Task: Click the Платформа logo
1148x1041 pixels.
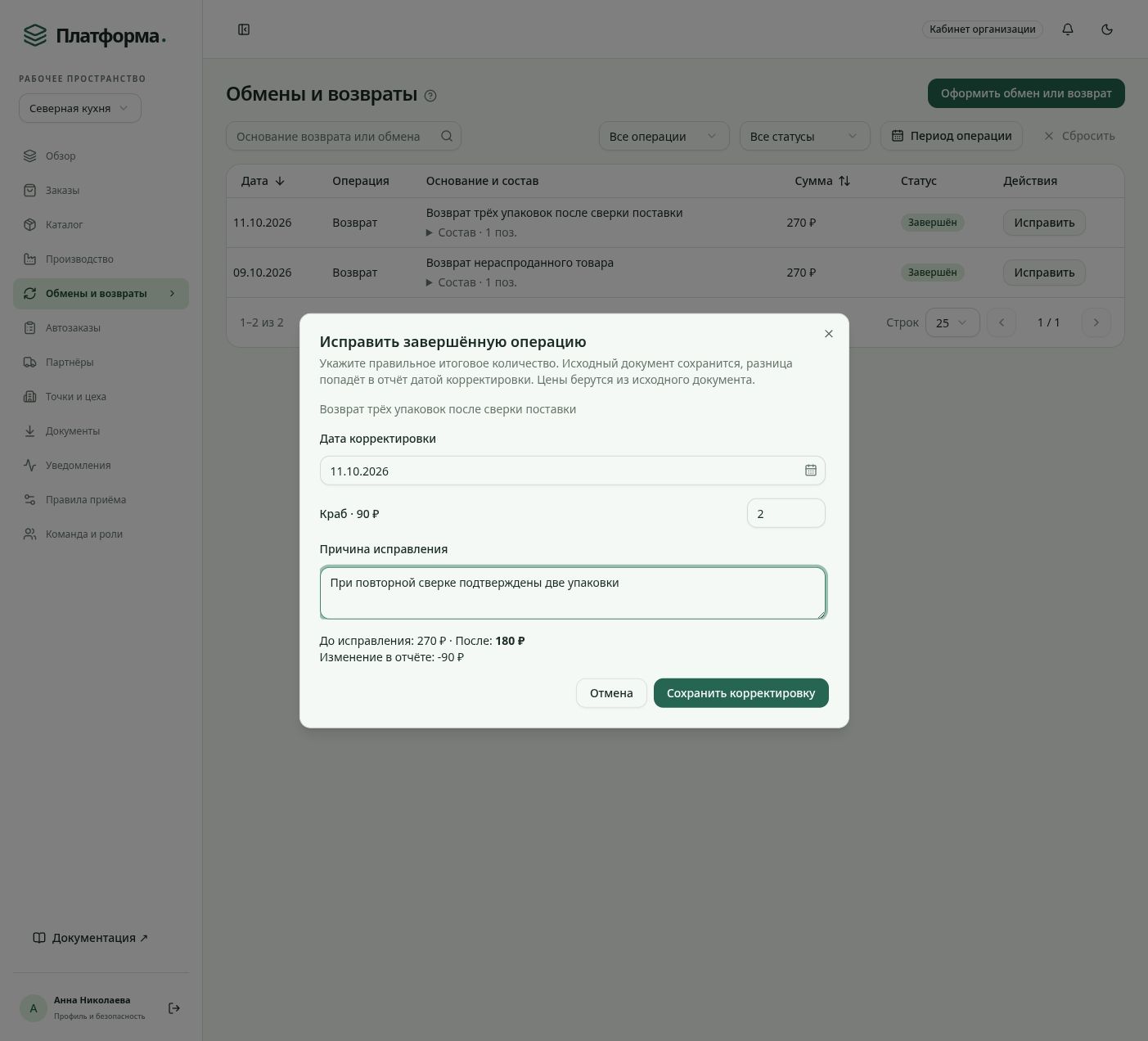Action: coord(94,36)
